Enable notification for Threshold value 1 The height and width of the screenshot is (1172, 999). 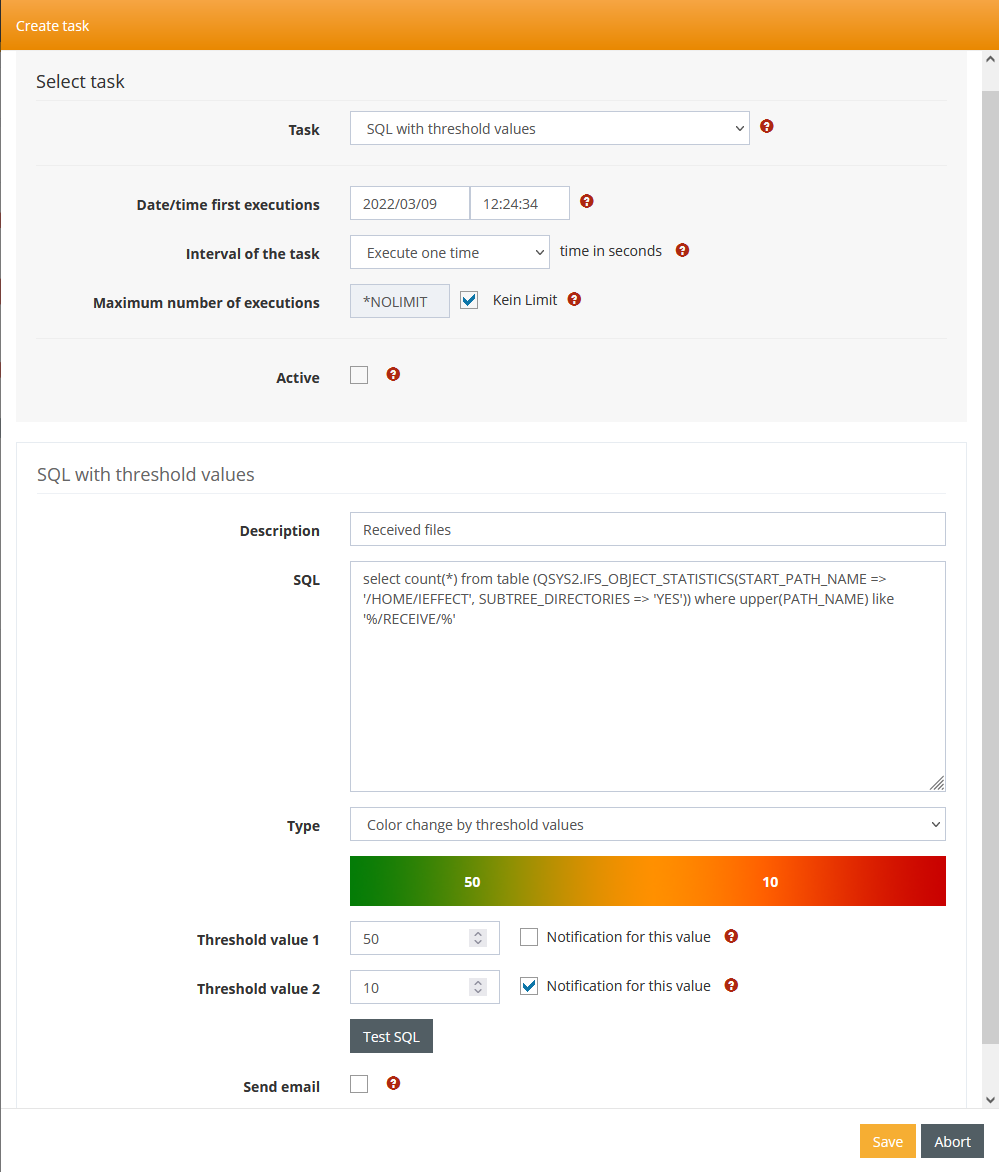click(529, 937)
